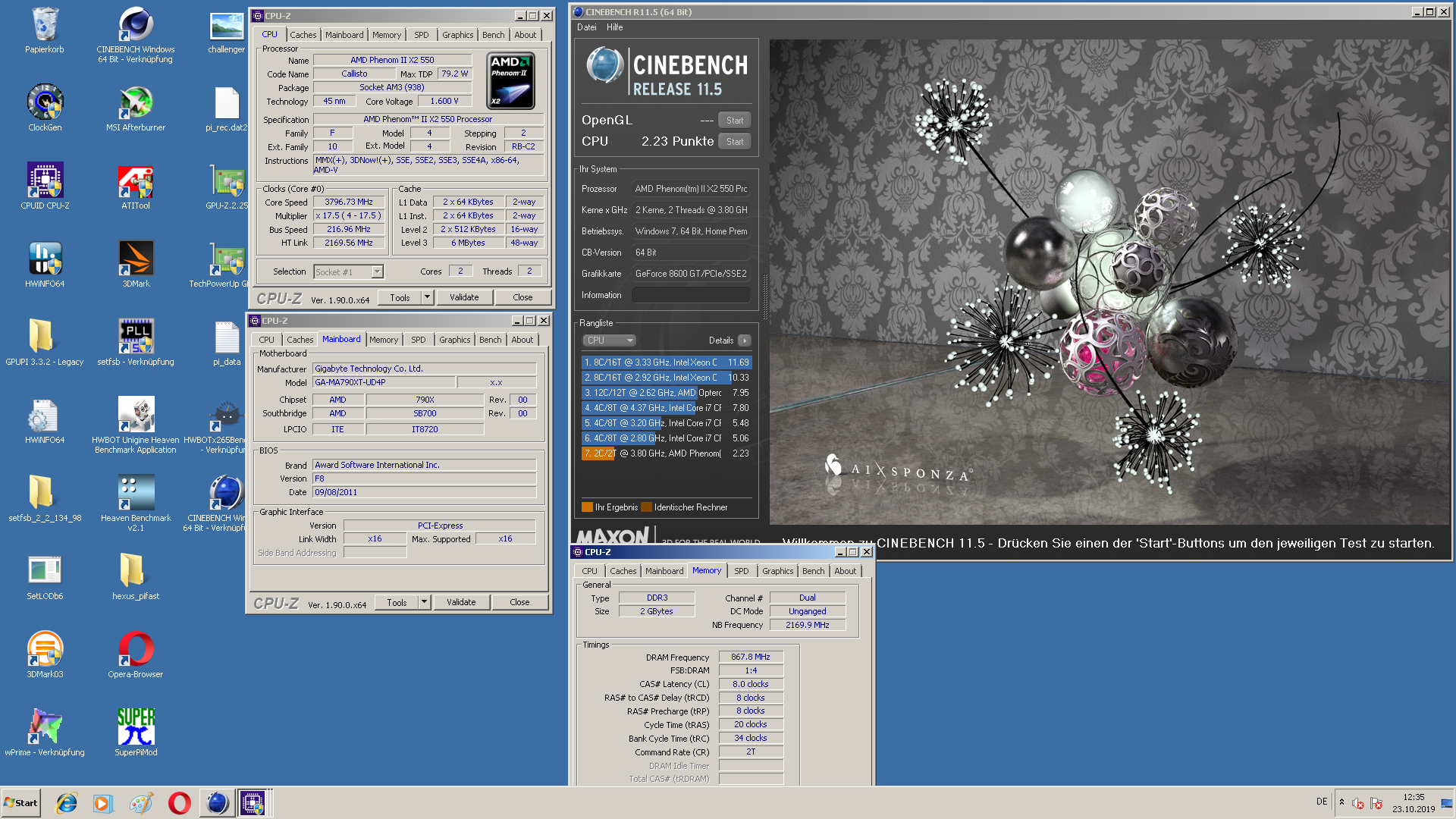
Task: Open the Papierkorb recycle bin icon
Action: (x=45, y=30)
